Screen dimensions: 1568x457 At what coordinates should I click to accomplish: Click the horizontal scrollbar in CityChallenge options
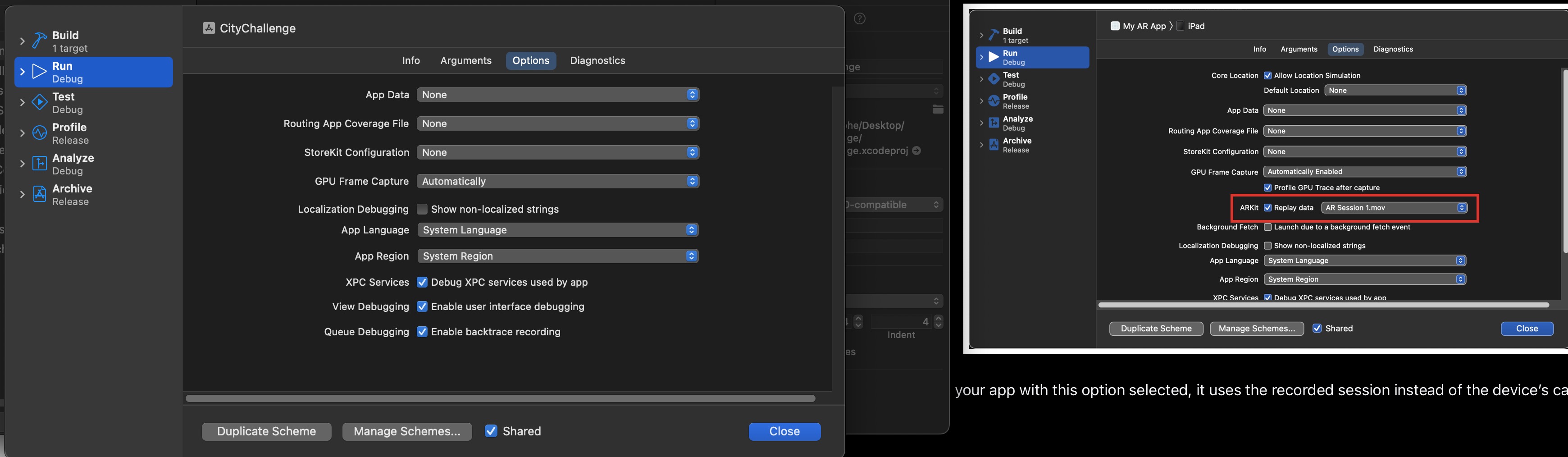500,398
